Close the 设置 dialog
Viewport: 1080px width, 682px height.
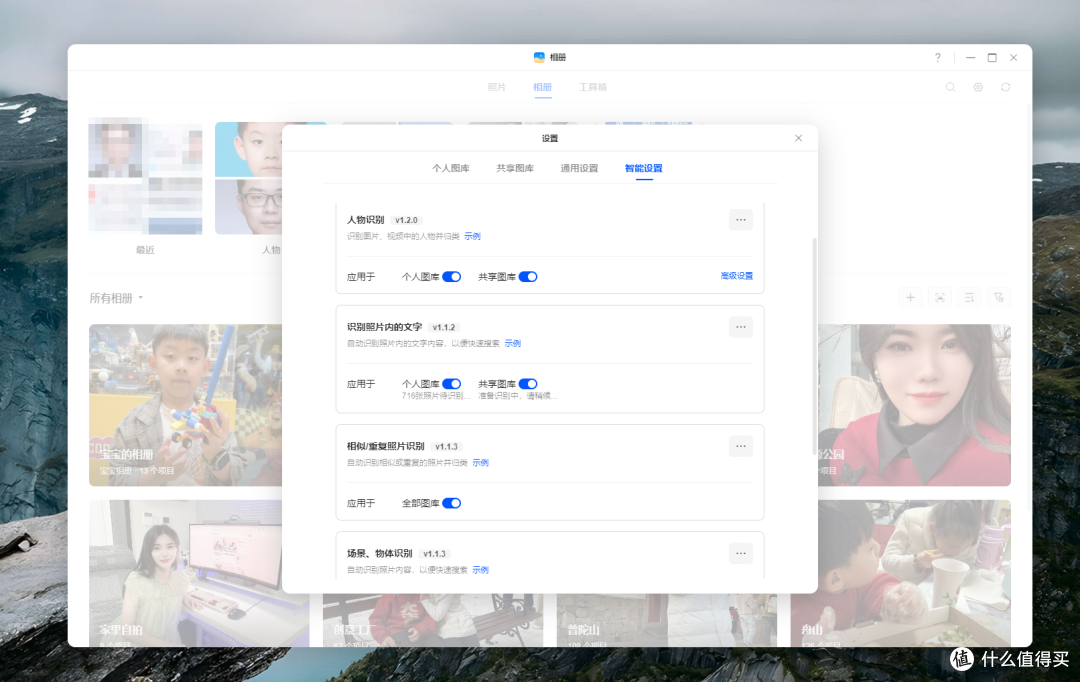click(x=798, y=138)
